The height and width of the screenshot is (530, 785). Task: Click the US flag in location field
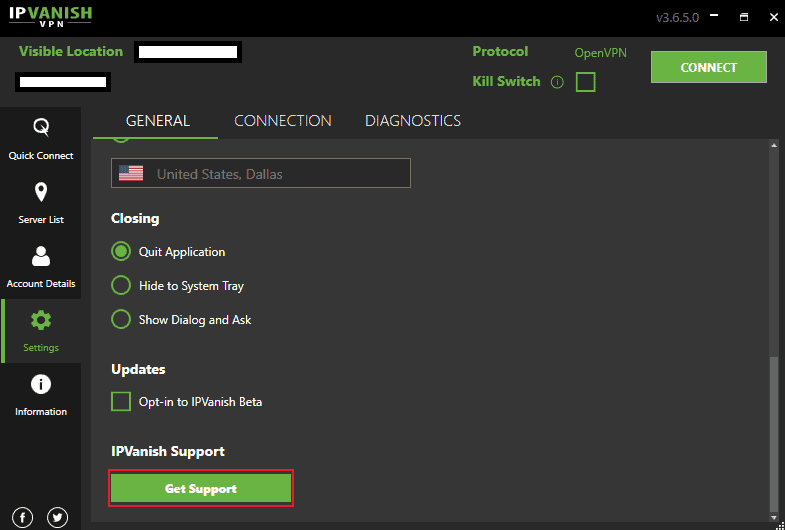click(131, 173)
